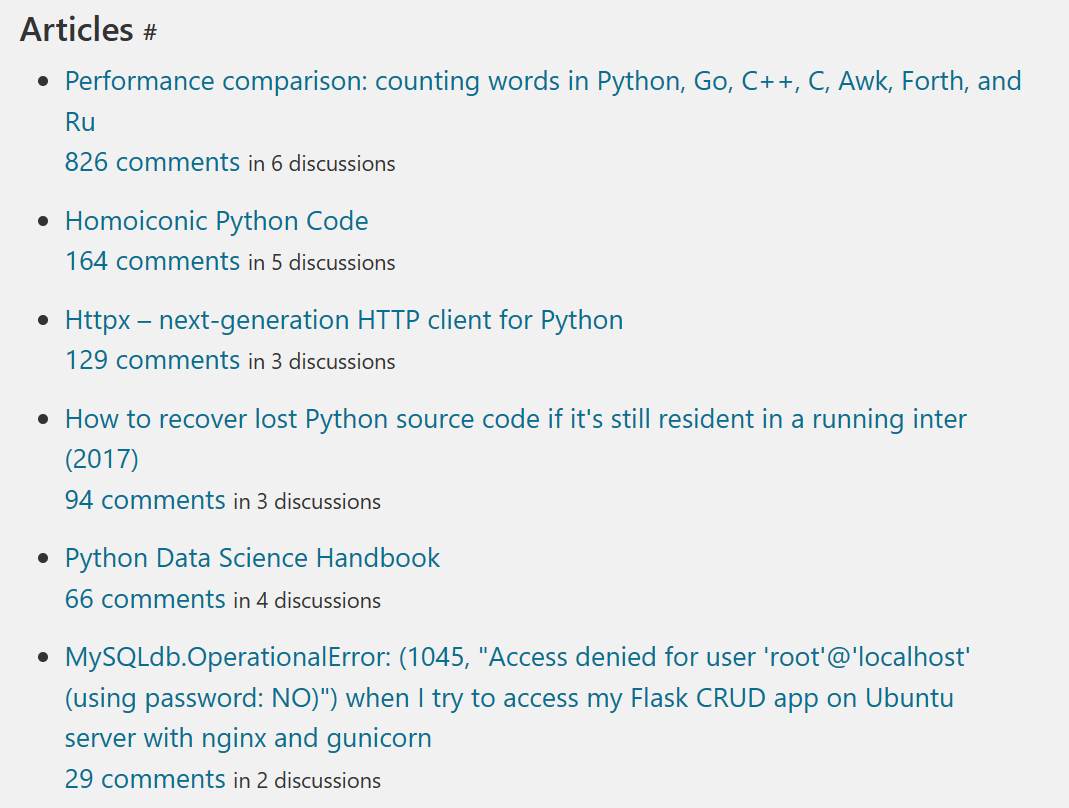Viewport: 1069px width, 808px height.
Task: Click the 'in 4 discussions' text
Action: [x=307, y=601]
